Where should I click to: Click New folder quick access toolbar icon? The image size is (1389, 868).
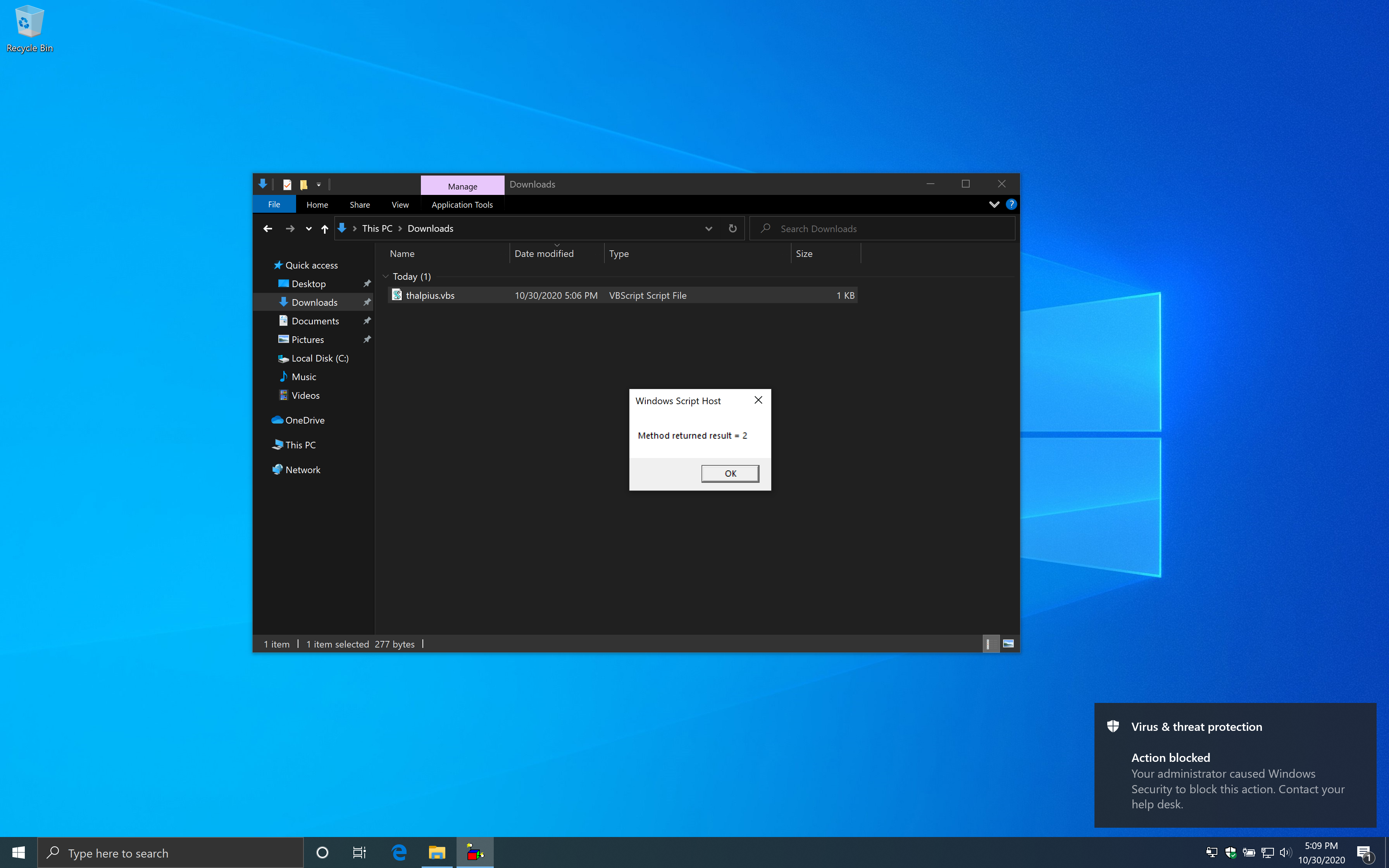(x=303, y=184)
